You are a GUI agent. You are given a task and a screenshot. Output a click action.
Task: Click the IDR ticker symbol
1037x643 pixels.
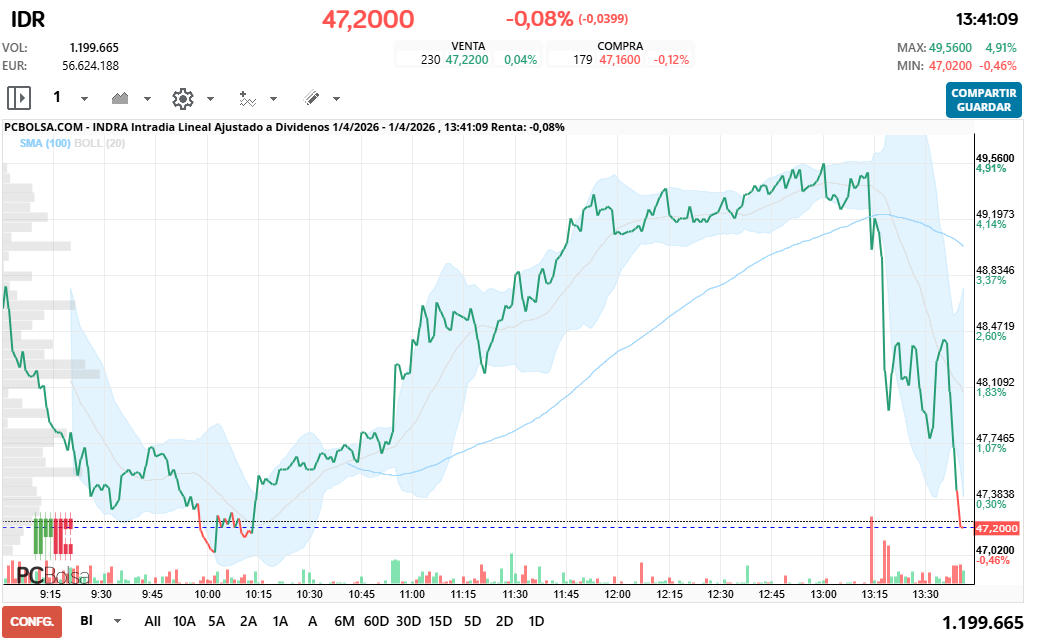[28, 19]
